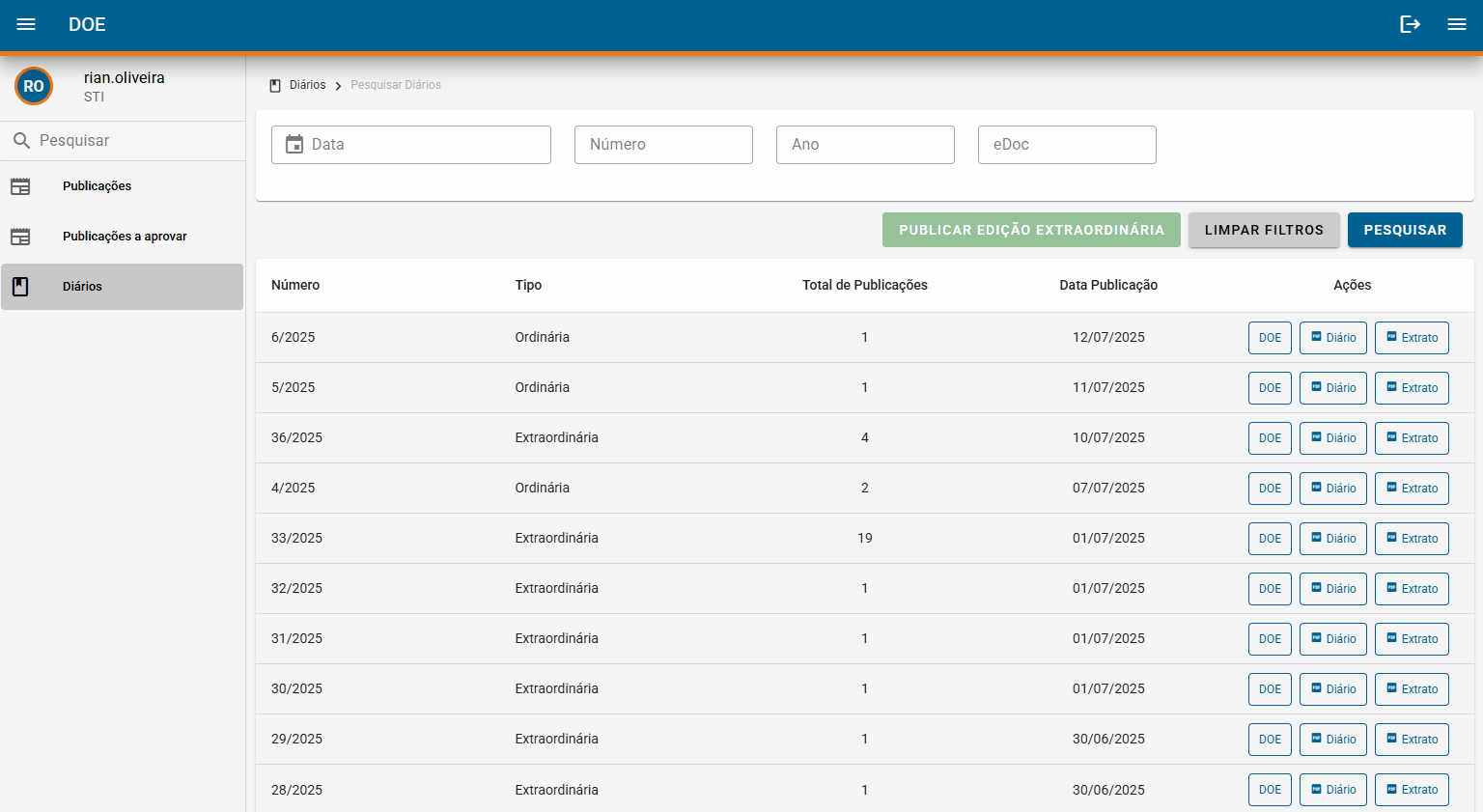Select the 19 total publications cell
The width and height of the screenshot is (1483, 812).
point(865,538)
